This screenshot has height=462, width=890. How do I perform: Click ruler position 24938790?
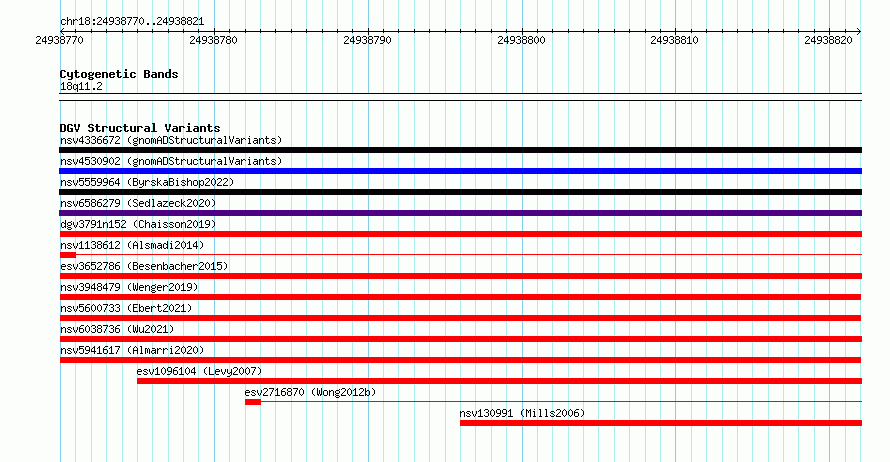(367, 40)
